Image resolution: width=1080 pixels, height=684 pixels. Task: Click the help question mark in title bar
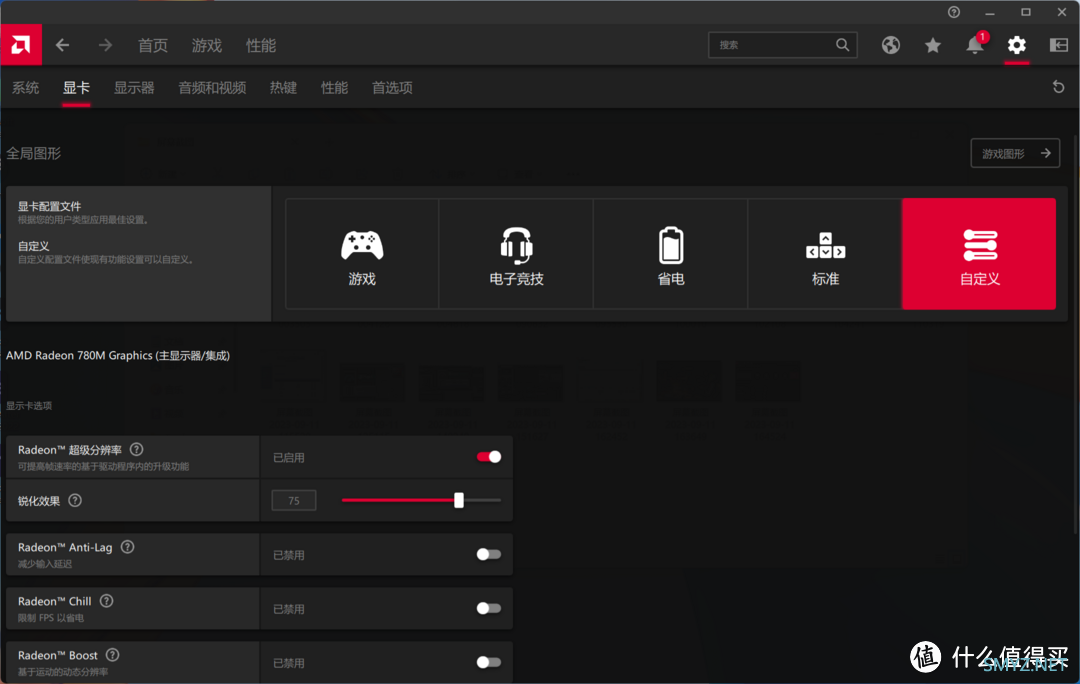pyautogui.click(x=954, y=12)
